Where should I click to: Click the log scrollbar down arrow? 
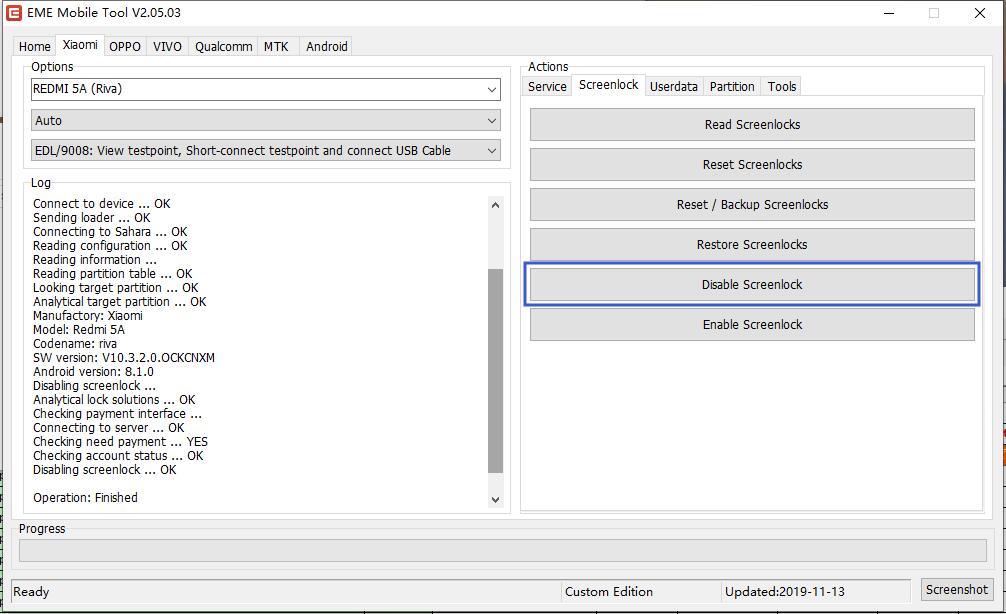click(495, 499)
